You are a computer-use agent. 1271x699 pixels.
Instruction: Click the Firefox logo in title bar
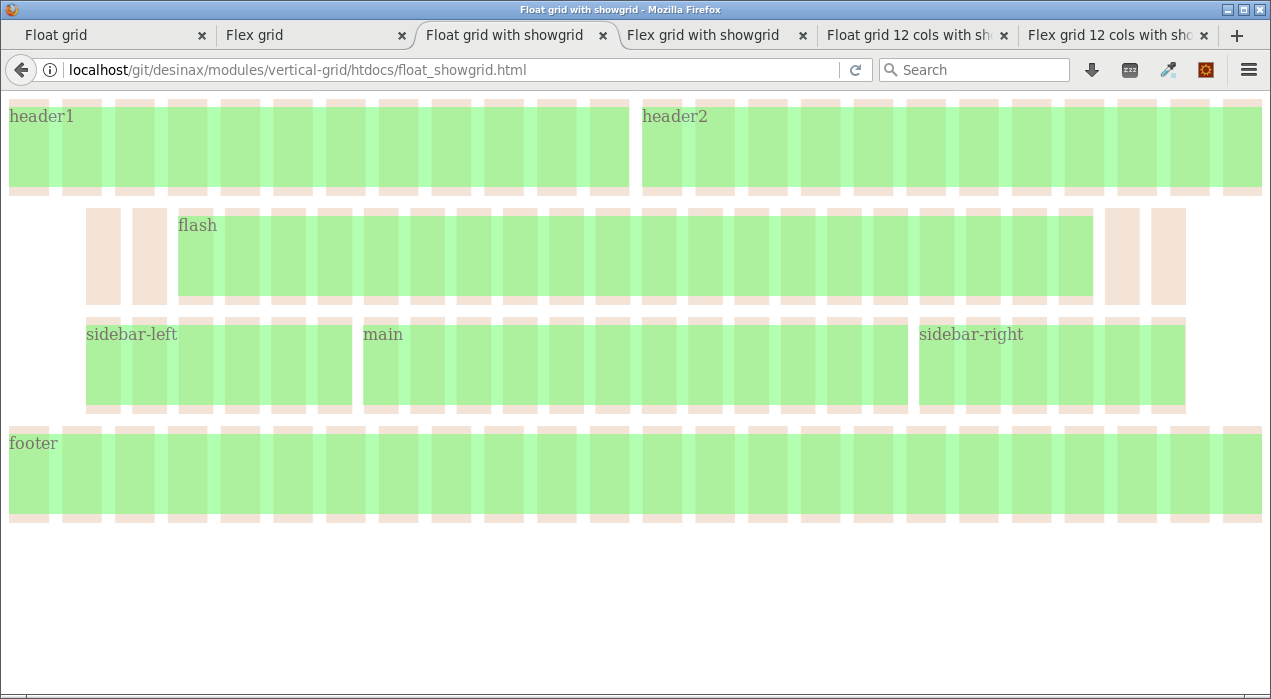[11, 10]
